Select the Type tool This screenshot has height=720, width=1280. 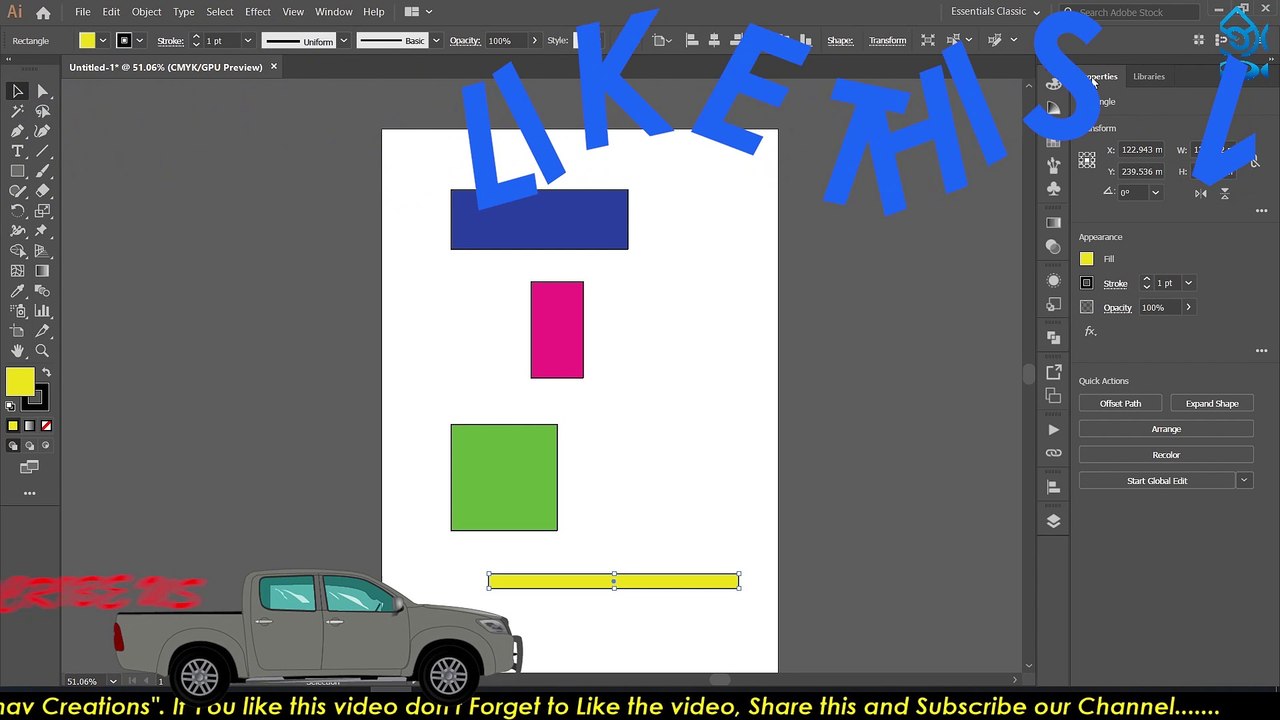click(x=17, y=151)
